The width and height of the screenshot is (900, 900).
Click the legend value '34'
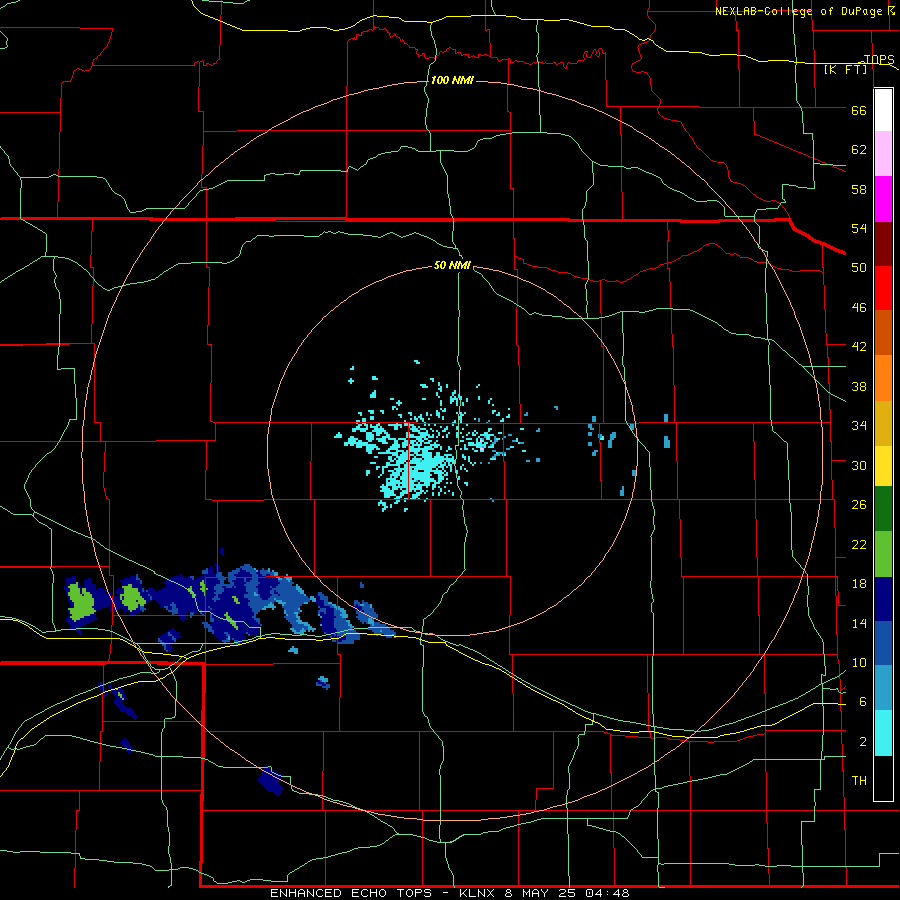click(x=859, y=426)
